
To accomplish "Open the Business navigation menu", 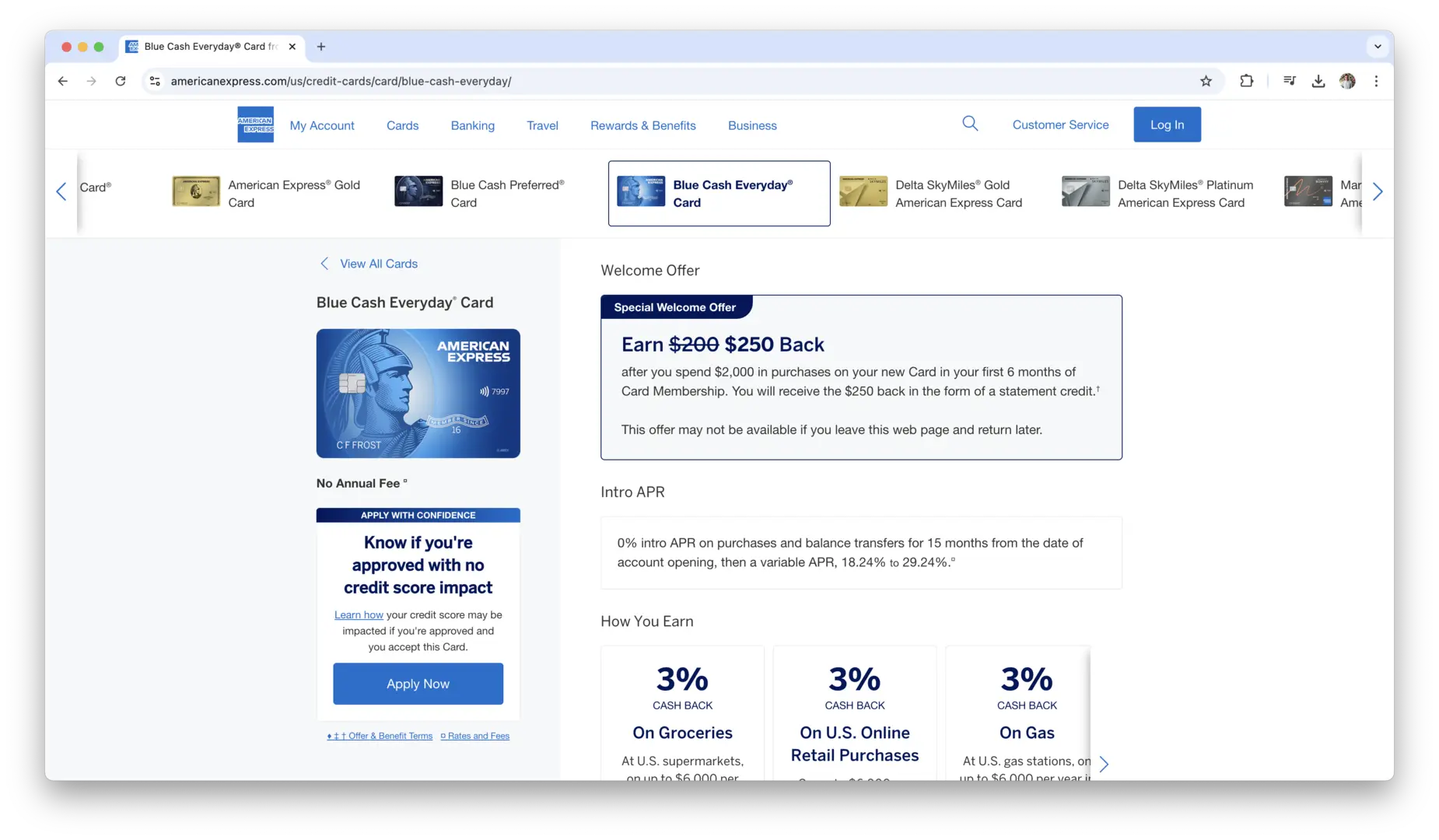I will [752, 125].
